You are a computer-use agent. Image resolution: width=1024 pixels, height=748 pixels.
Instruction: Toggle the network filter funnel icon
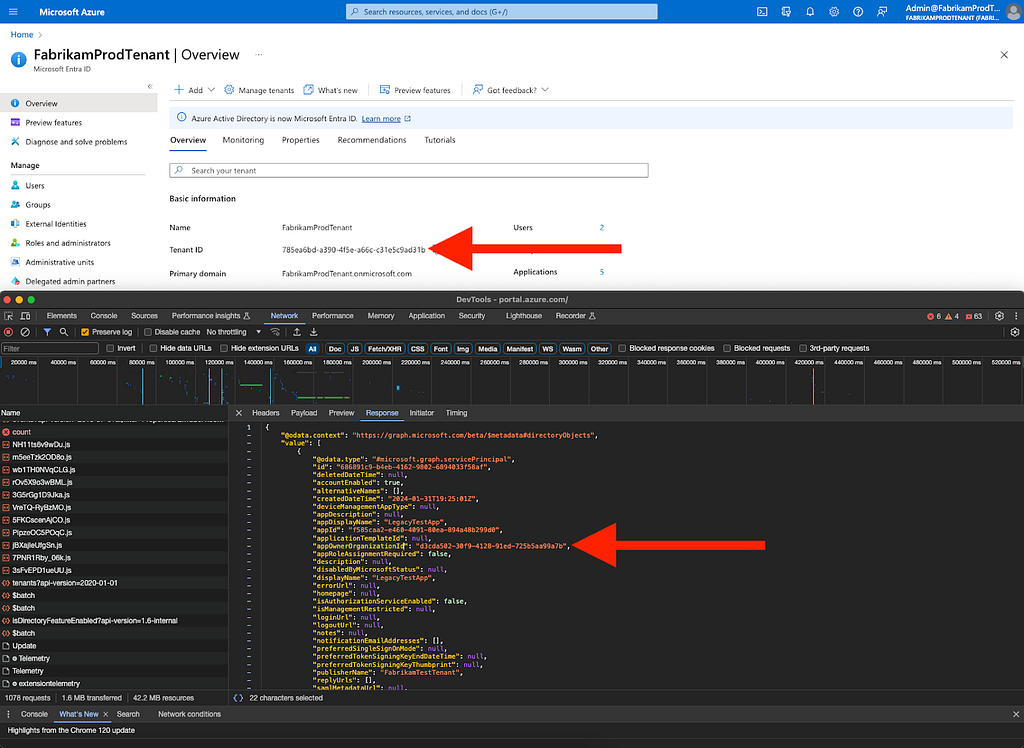click(x=47, y=333)
